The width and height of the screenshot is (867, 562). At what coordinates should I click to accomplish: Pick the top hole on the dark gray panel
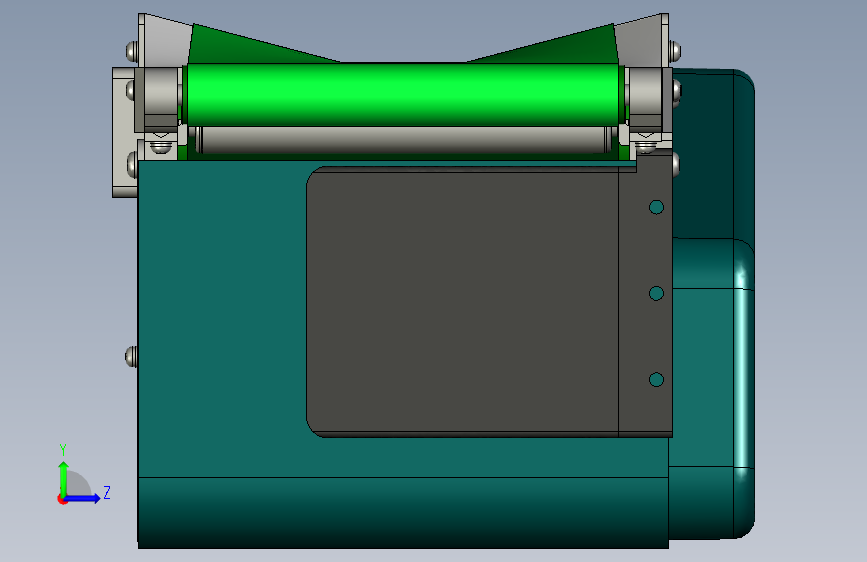point(656,207)
